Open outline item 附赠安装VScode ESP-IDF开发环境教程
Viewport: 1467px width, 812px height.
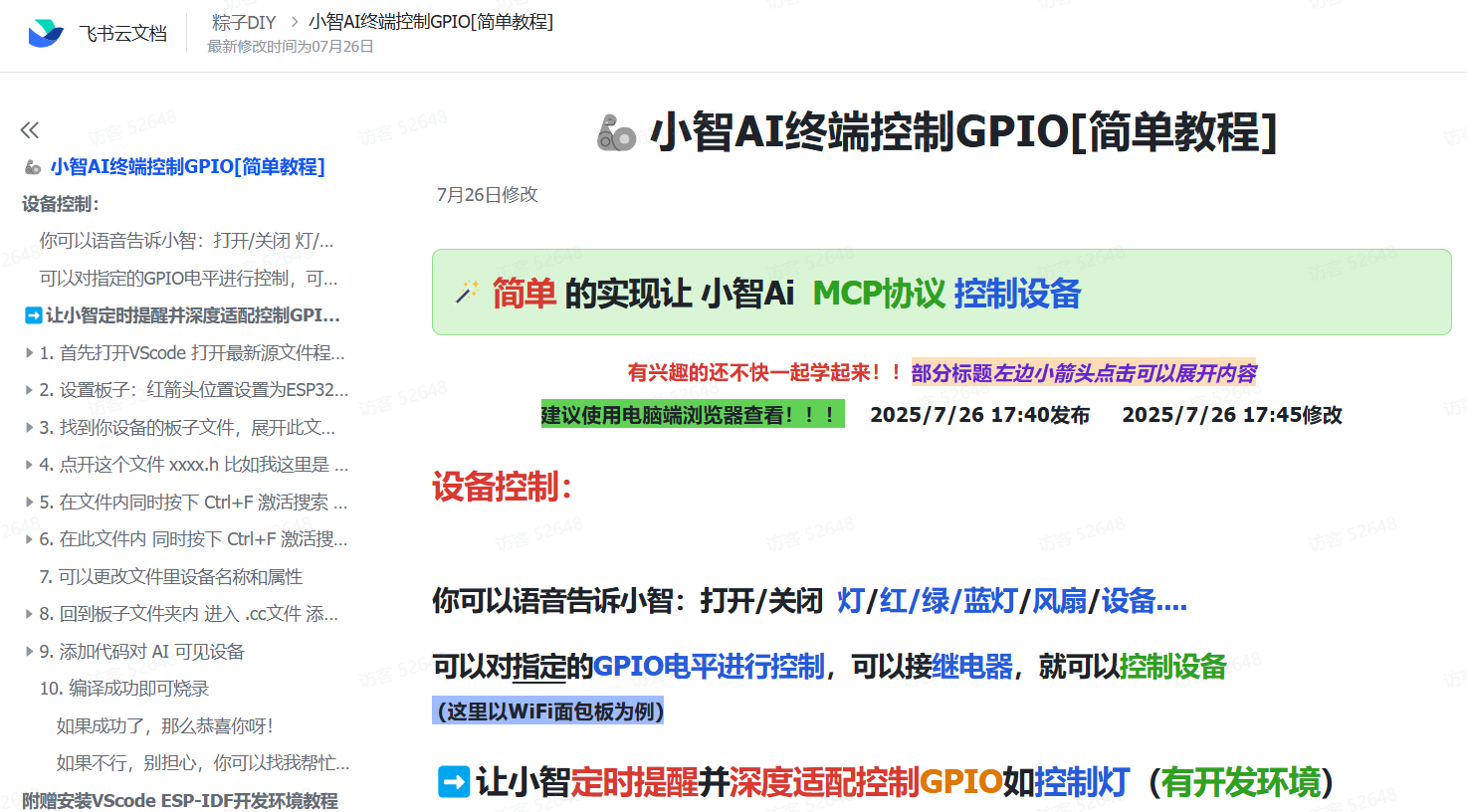(x=180, y=801)
